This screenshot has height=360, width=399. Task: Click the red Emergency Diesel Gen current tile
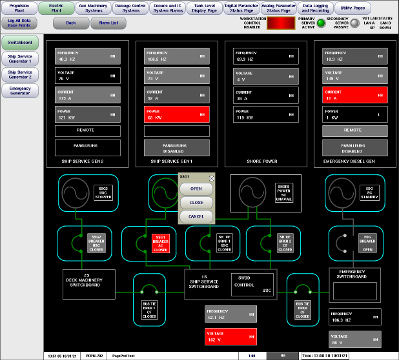point(355,95)
